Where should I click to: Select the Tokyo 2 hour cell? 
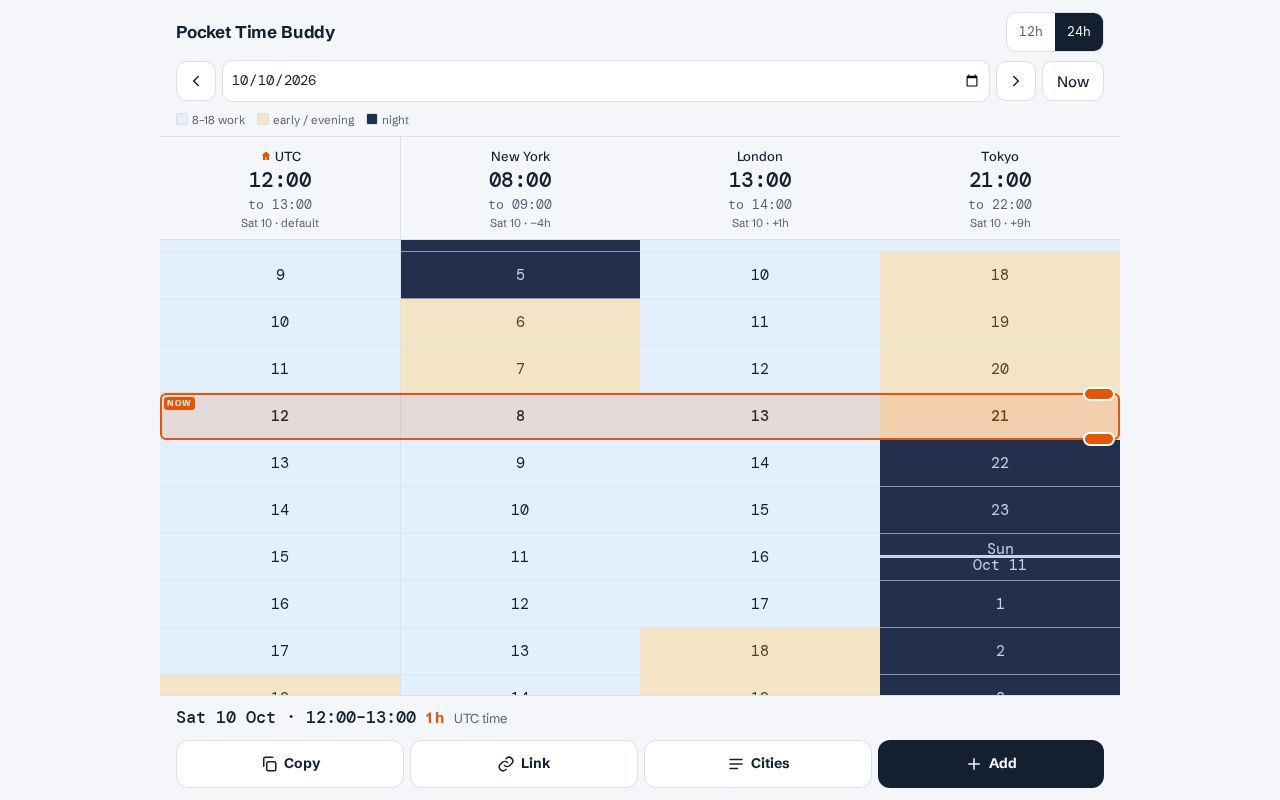tap(1000, 651)
